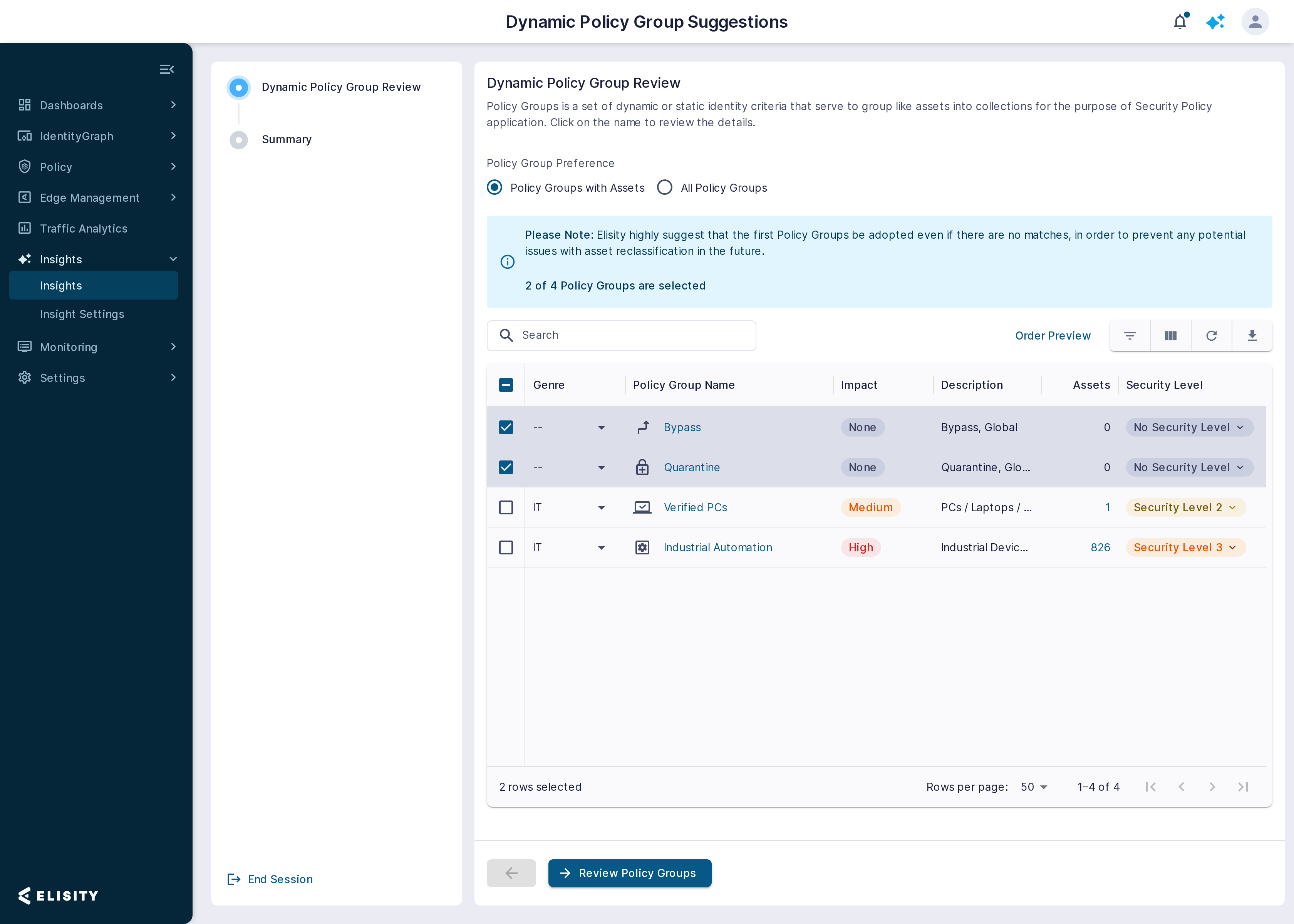Viewport: 1294px width, 924px height.
Task: Click the AI sparkle icon in header
Action: tap(1215, 22)
